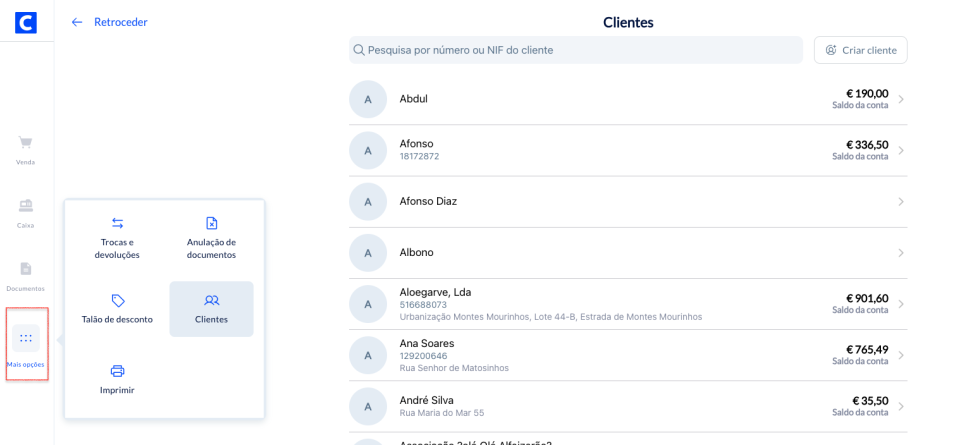Click the Criar cliente button

(860, 50)
